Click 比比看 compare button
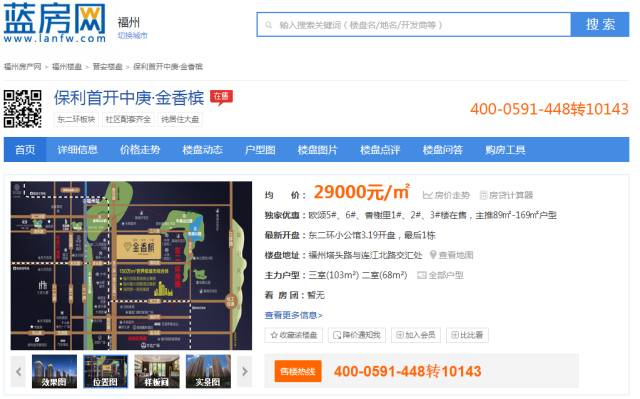The height and width of the screenshot is (399, 640). point(467,335)
